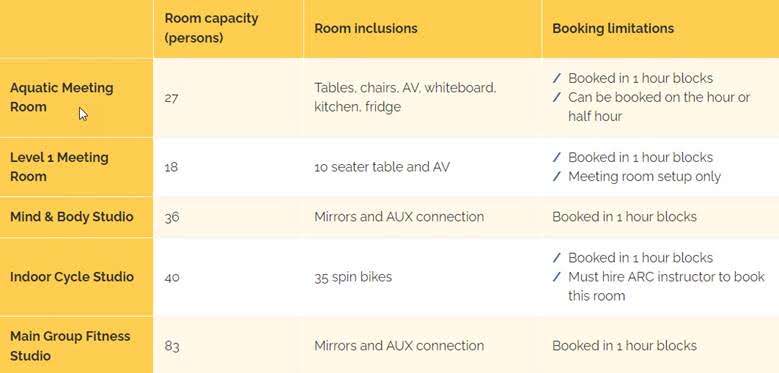Click the slash bullet beside 'Meeting room setup only'
This screenshot has height=373, width=779.
[x=557, y=176]
